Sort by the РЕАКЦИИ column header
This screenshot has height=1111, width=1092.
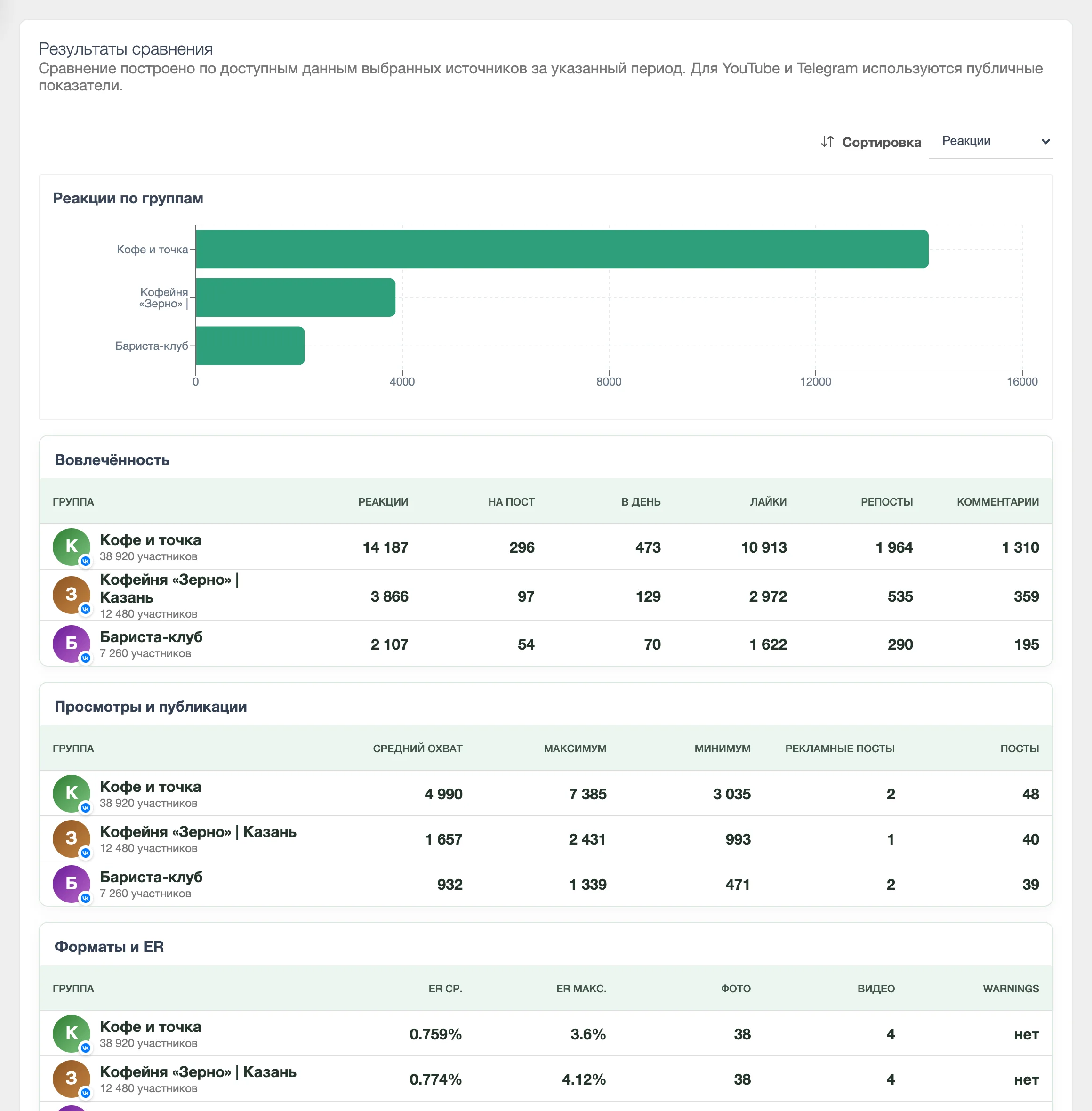tap(383, 502)
